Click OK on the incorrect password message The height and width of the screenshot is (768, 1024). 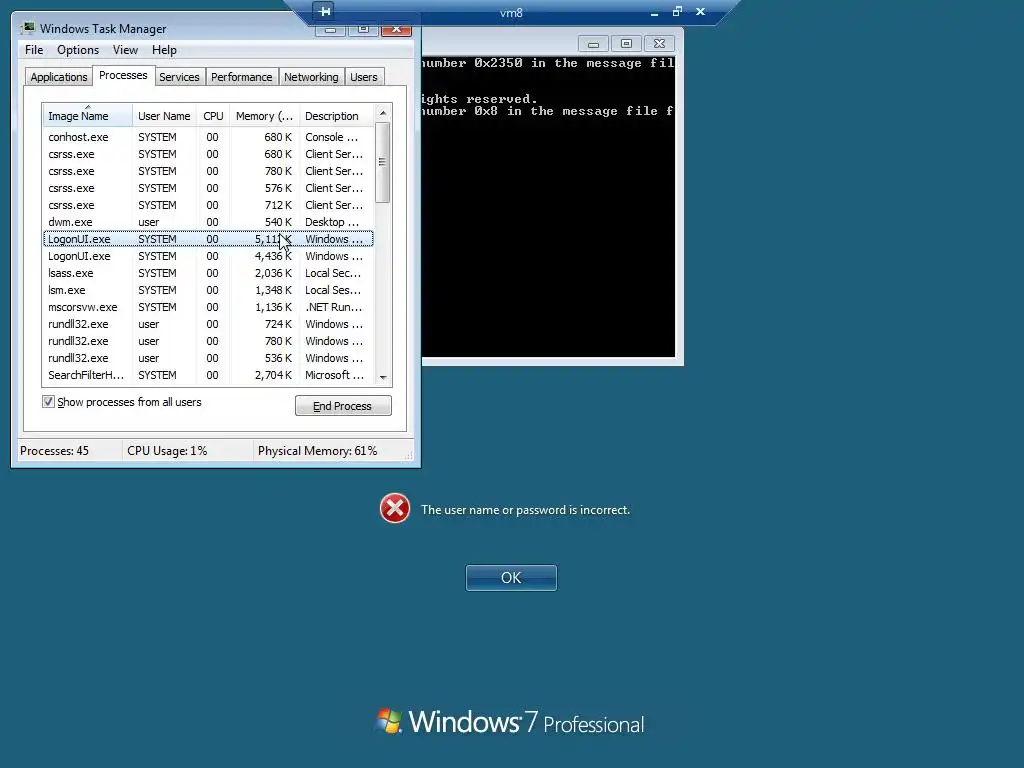pos(511,578)
